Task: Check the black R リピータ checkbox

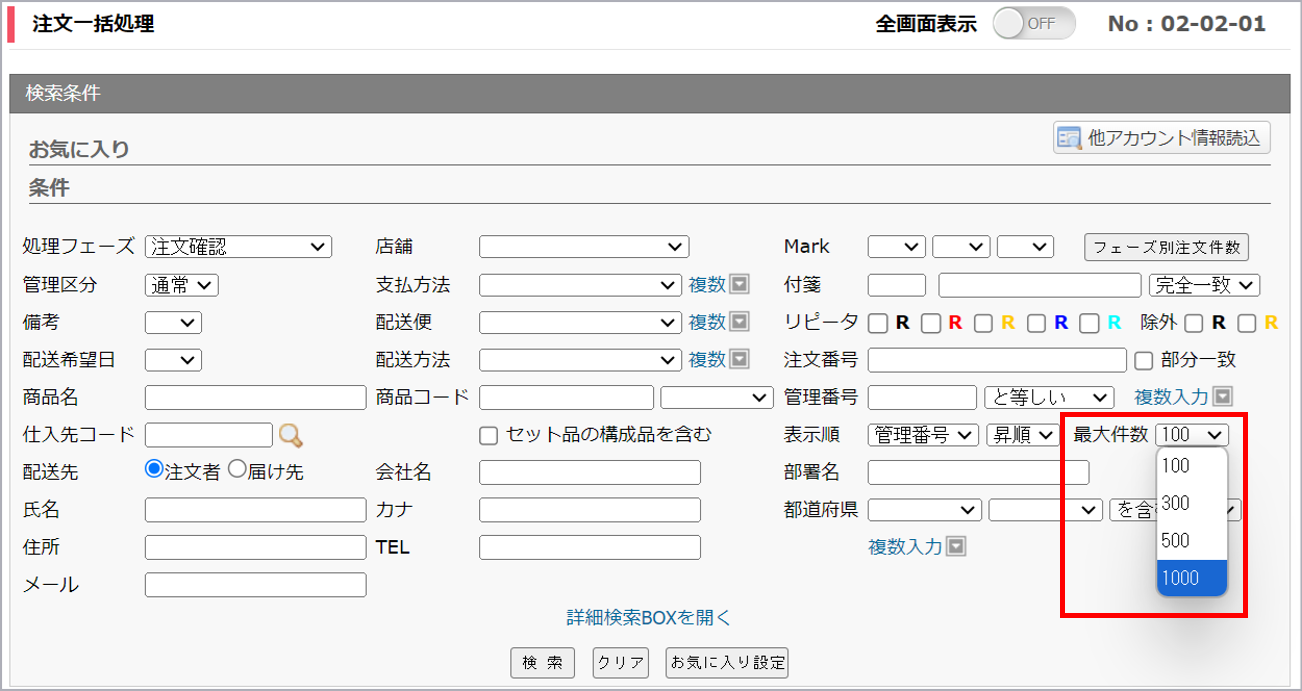Action: click(x=877, y=323)
